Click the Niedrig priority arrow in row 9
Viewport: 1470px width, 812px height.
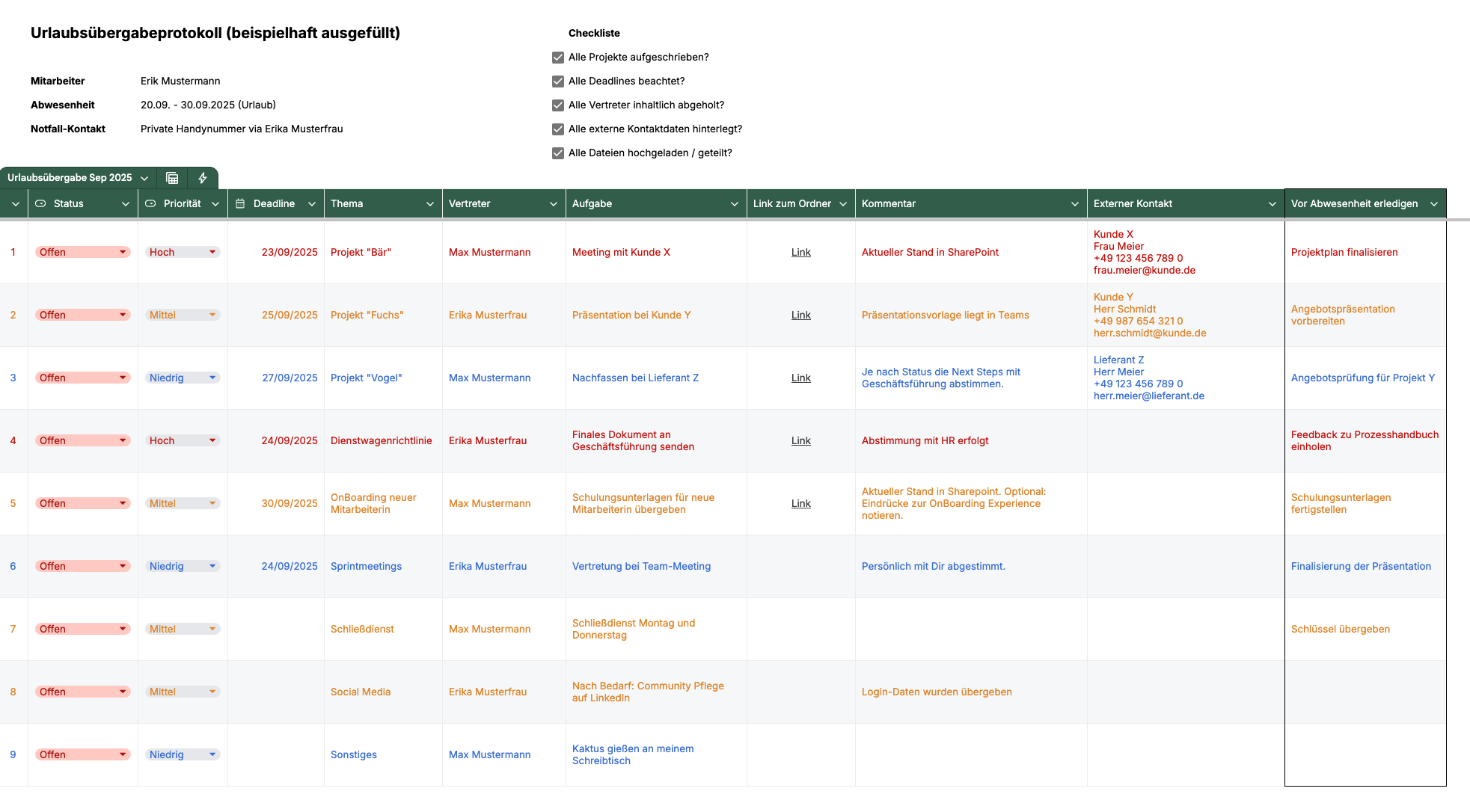pyautogui.click(x=212, y=754)
